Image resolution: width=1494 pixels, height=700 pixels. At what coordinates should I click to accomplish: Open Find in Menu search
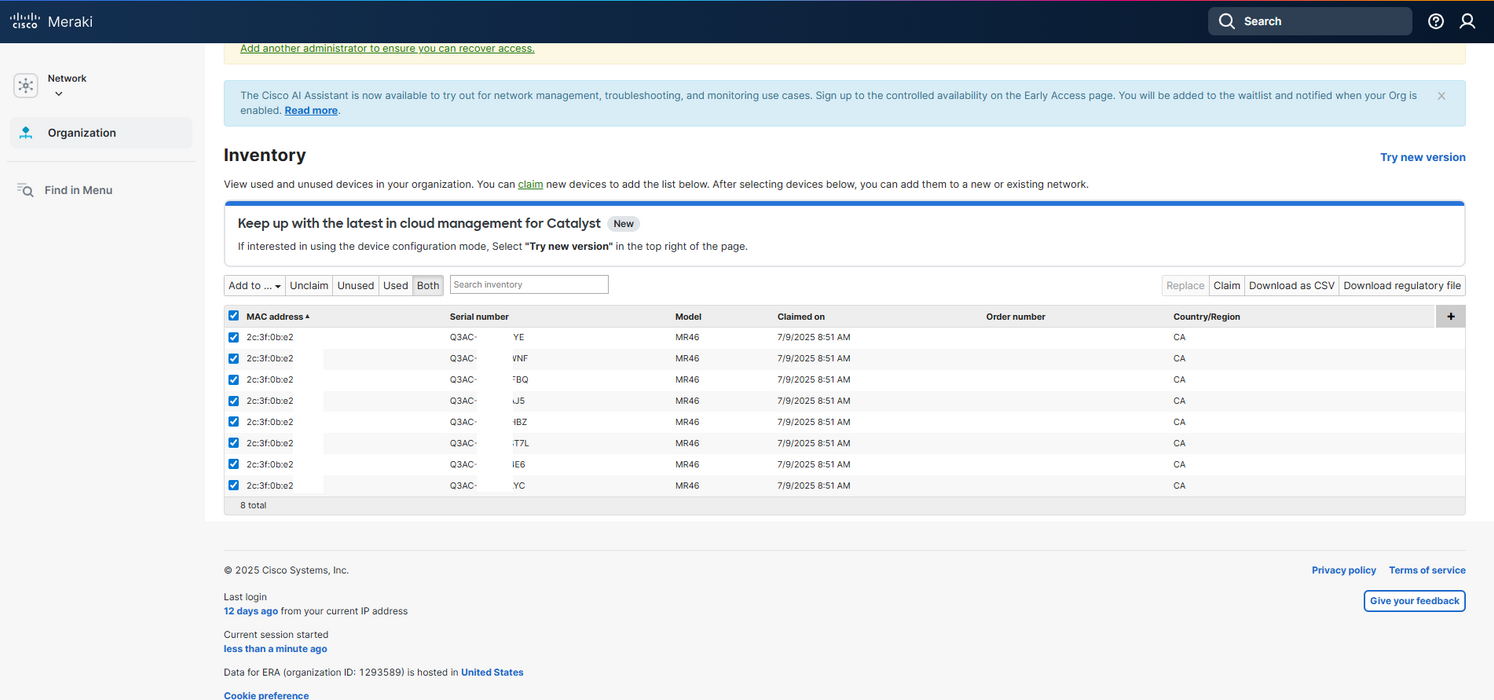[x=24, y=190]
